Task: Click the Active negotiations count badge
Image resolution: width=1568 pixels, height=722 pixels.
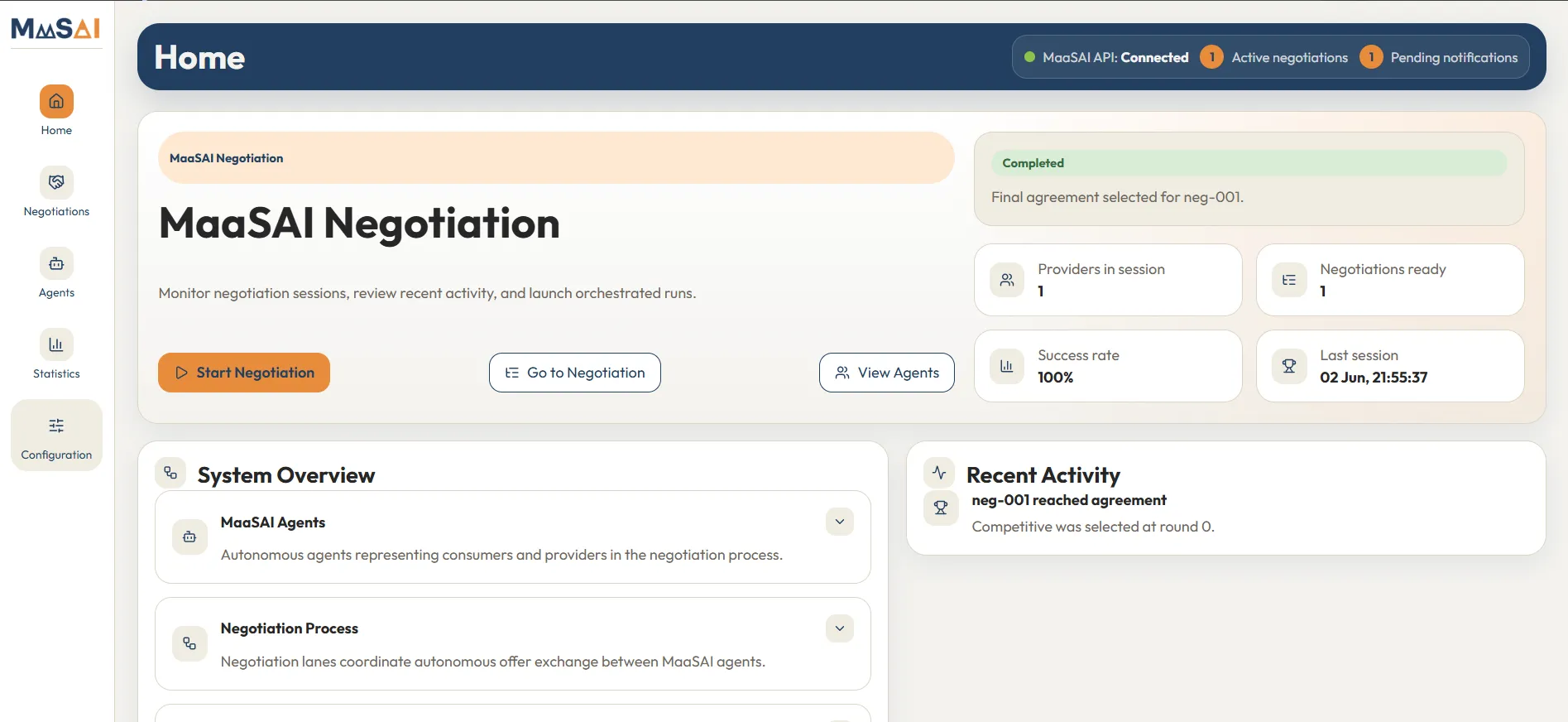Action: (1211, 57)
